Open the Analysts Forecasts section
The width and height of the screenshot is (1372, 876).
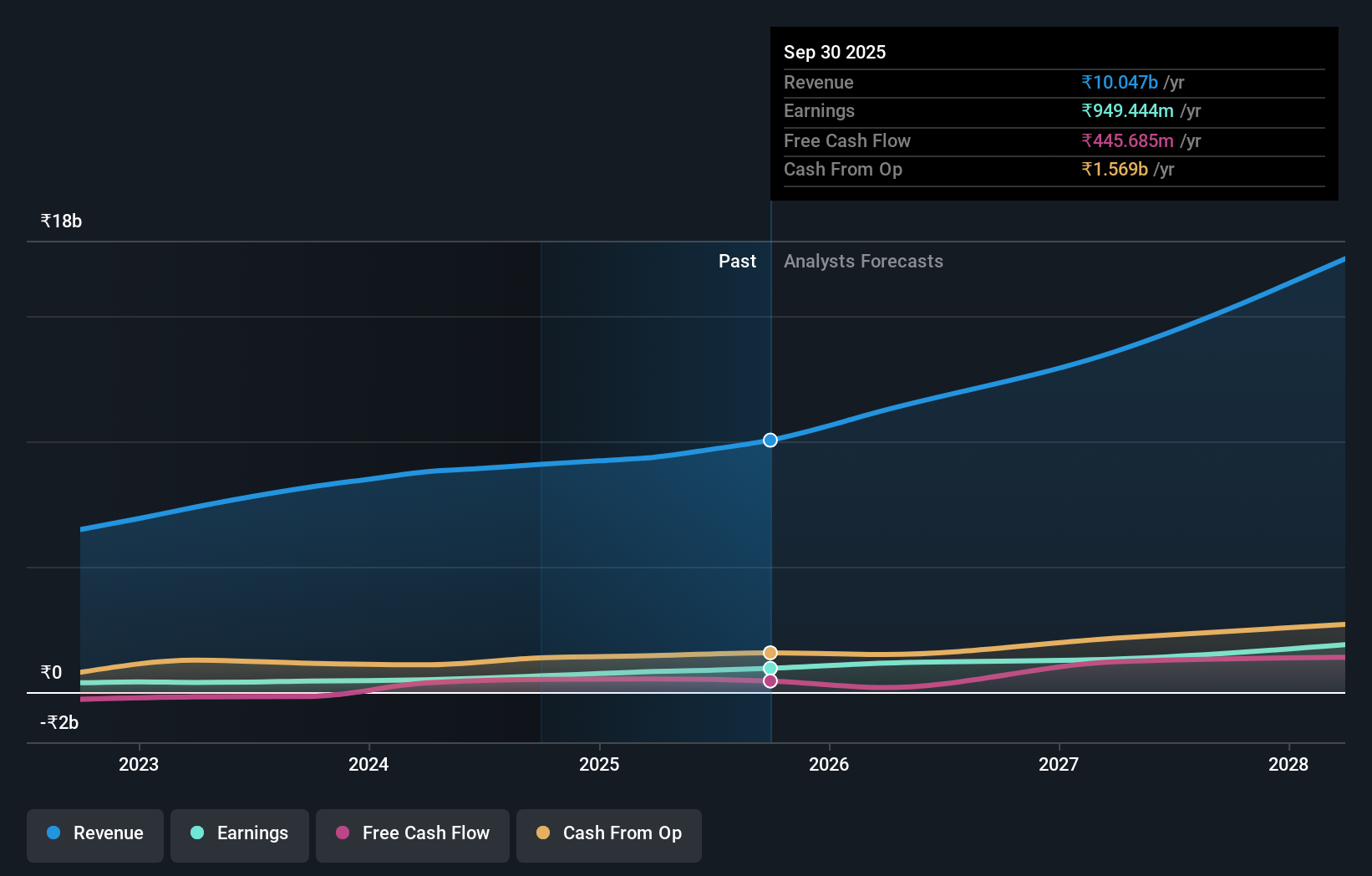coord(864,261)
